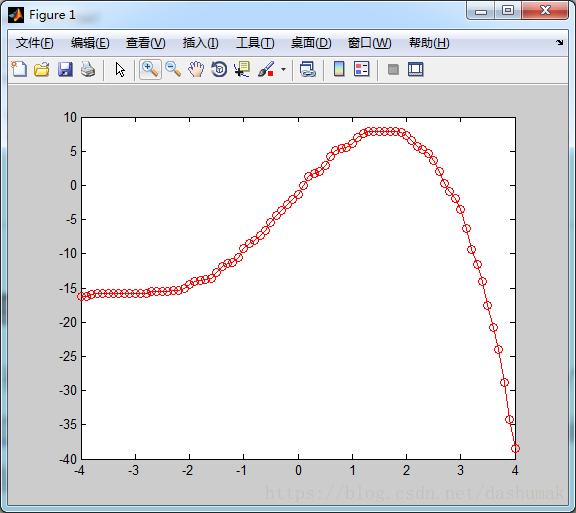Close the Figure 1 window
576x513 pixels.
point(545,10)
